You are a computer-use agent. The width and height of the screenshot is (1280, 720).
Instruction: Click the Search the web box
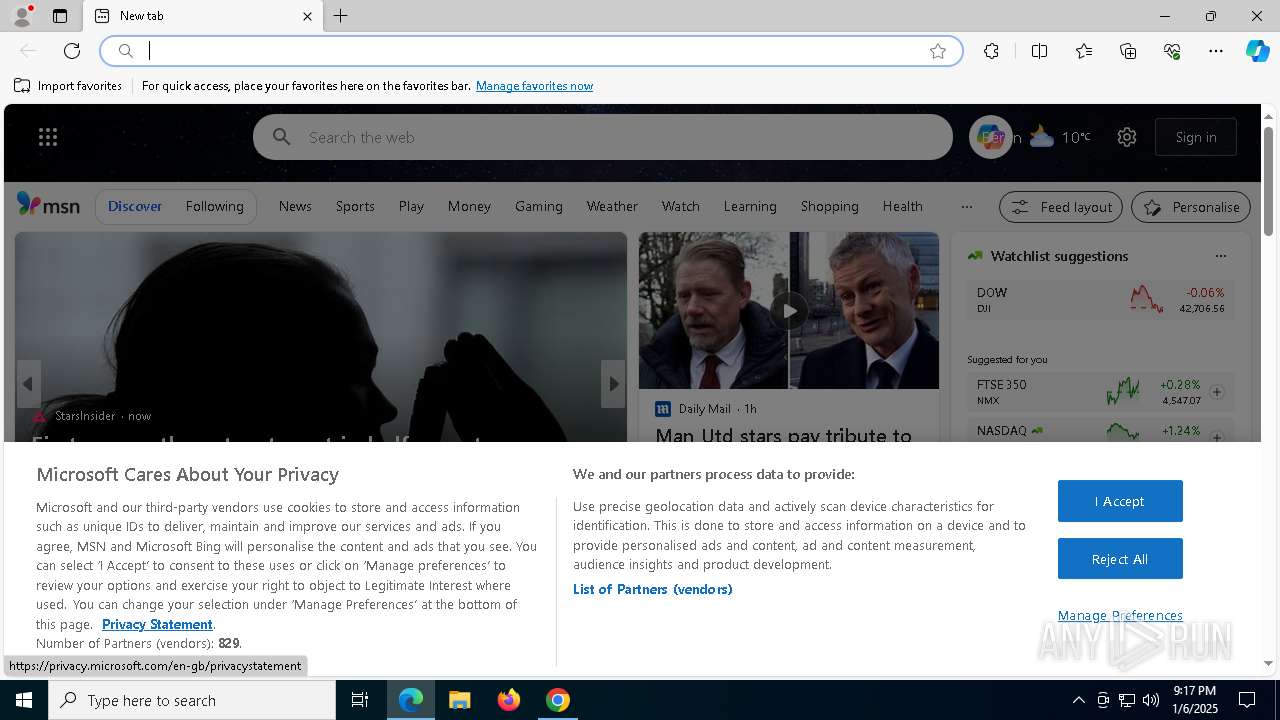point(602,137)
